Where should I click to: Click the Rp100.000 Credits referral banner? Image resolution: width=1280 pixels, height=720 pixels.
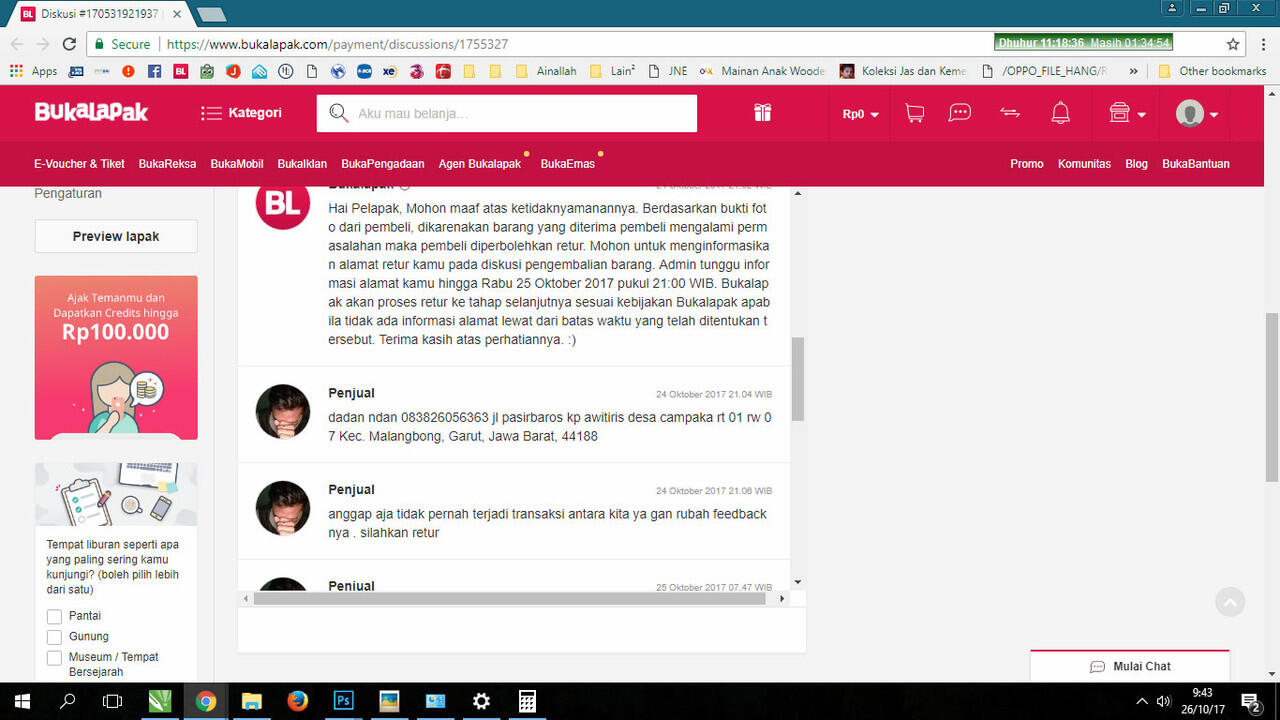coord(116,357)
